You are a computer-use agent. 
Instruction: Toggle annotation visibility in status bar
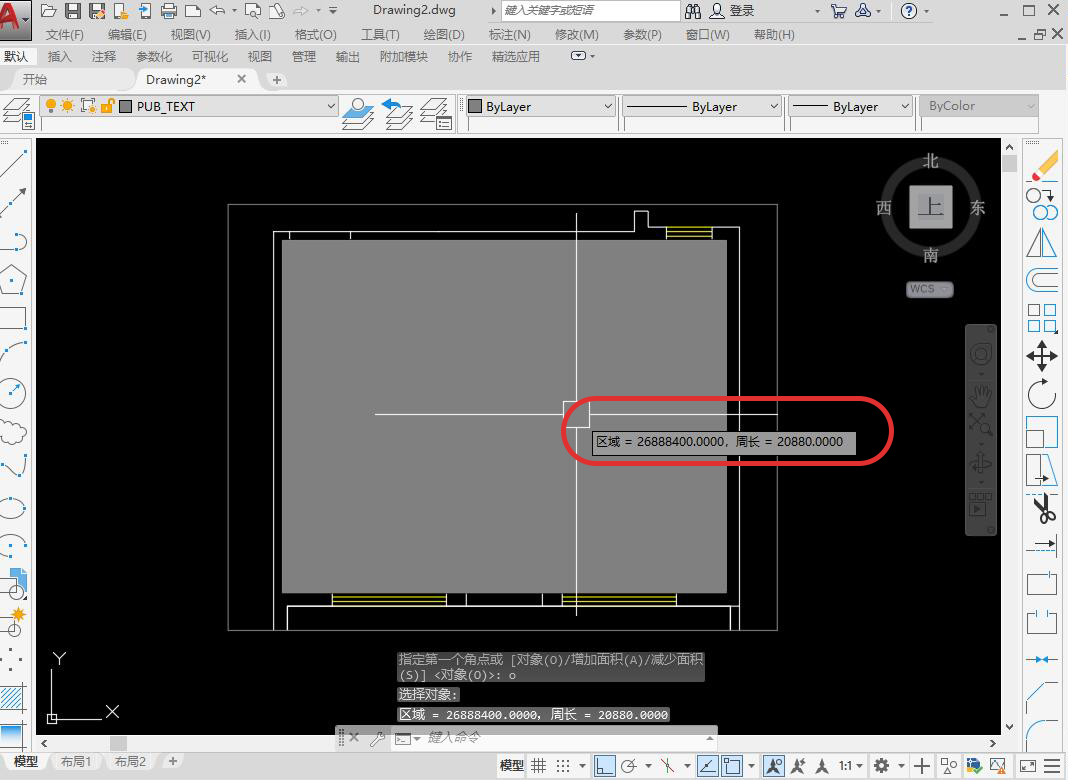coord(773,766)
